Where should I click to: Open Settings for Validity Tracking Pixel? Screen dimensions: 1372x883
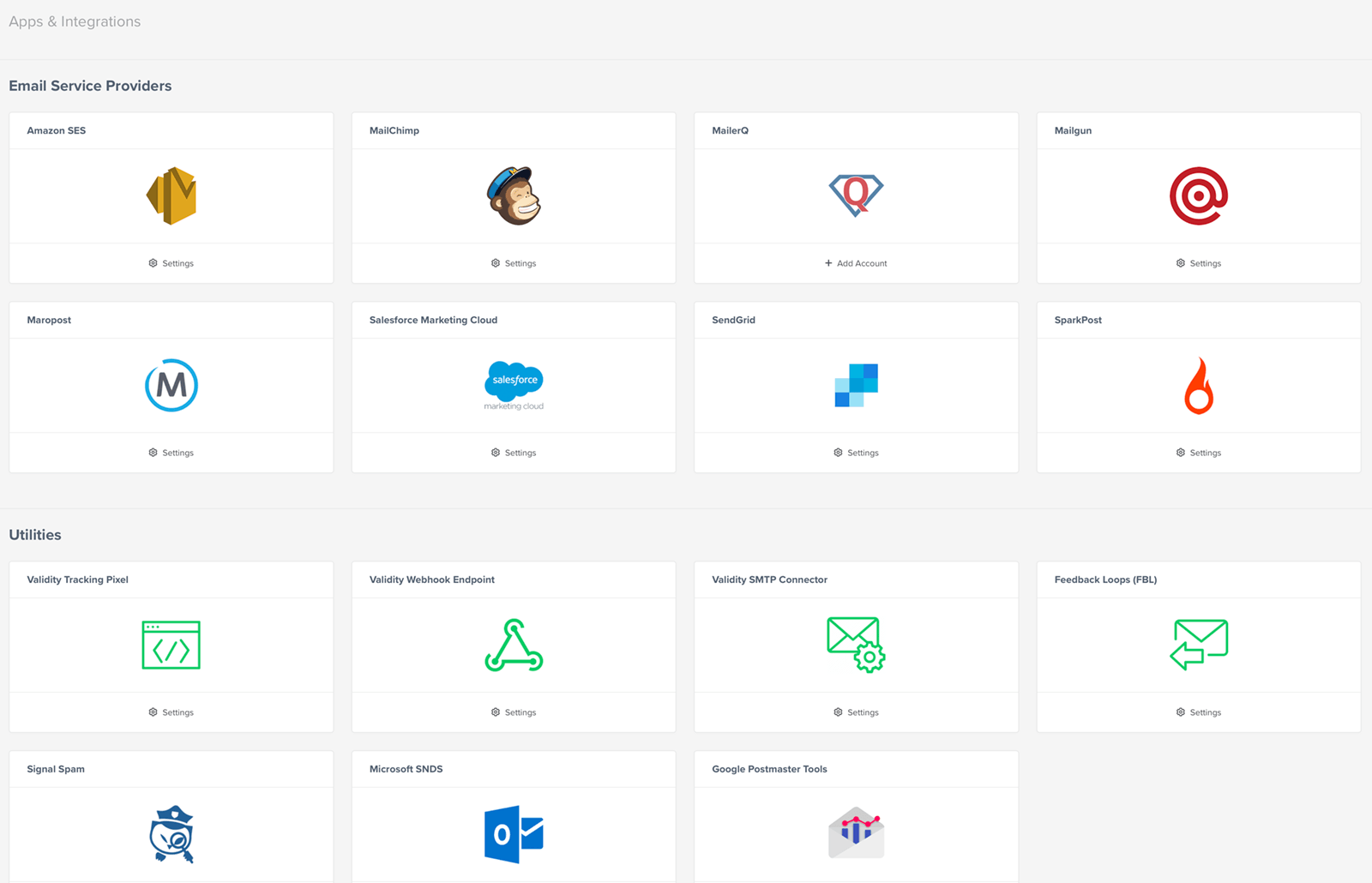click(171, 712)
